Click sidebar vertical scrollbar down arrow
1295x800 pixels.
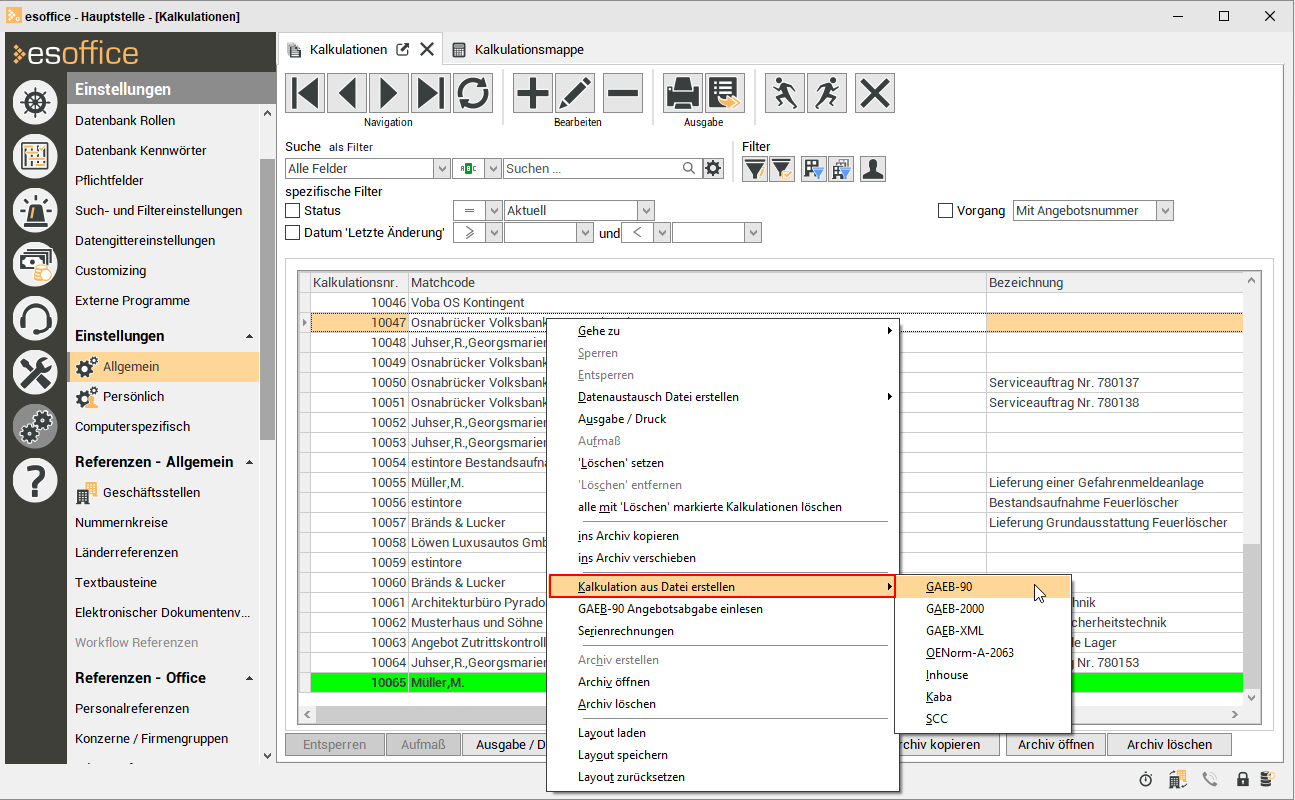coord(267,755)
